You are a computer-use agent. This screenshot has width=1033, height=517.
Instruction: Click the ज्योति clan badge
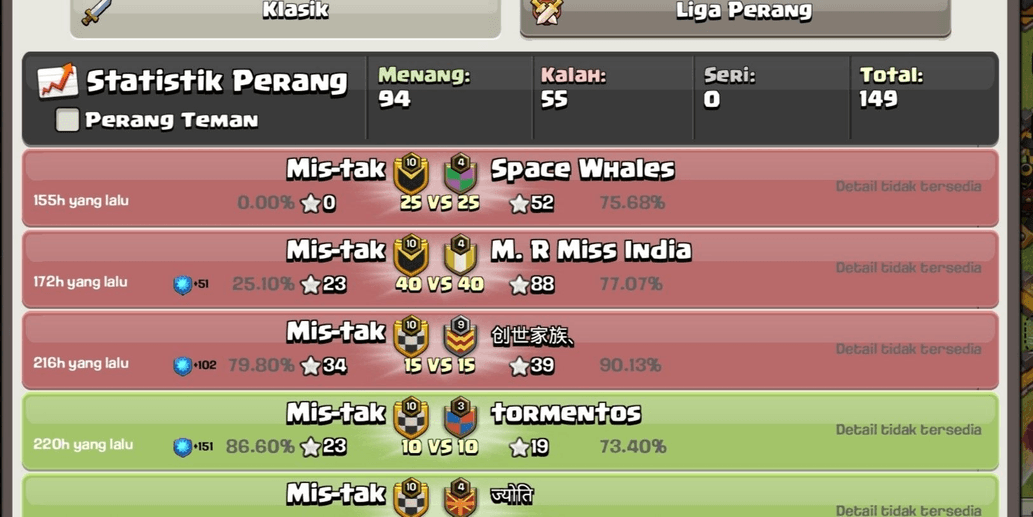(461, 497)
